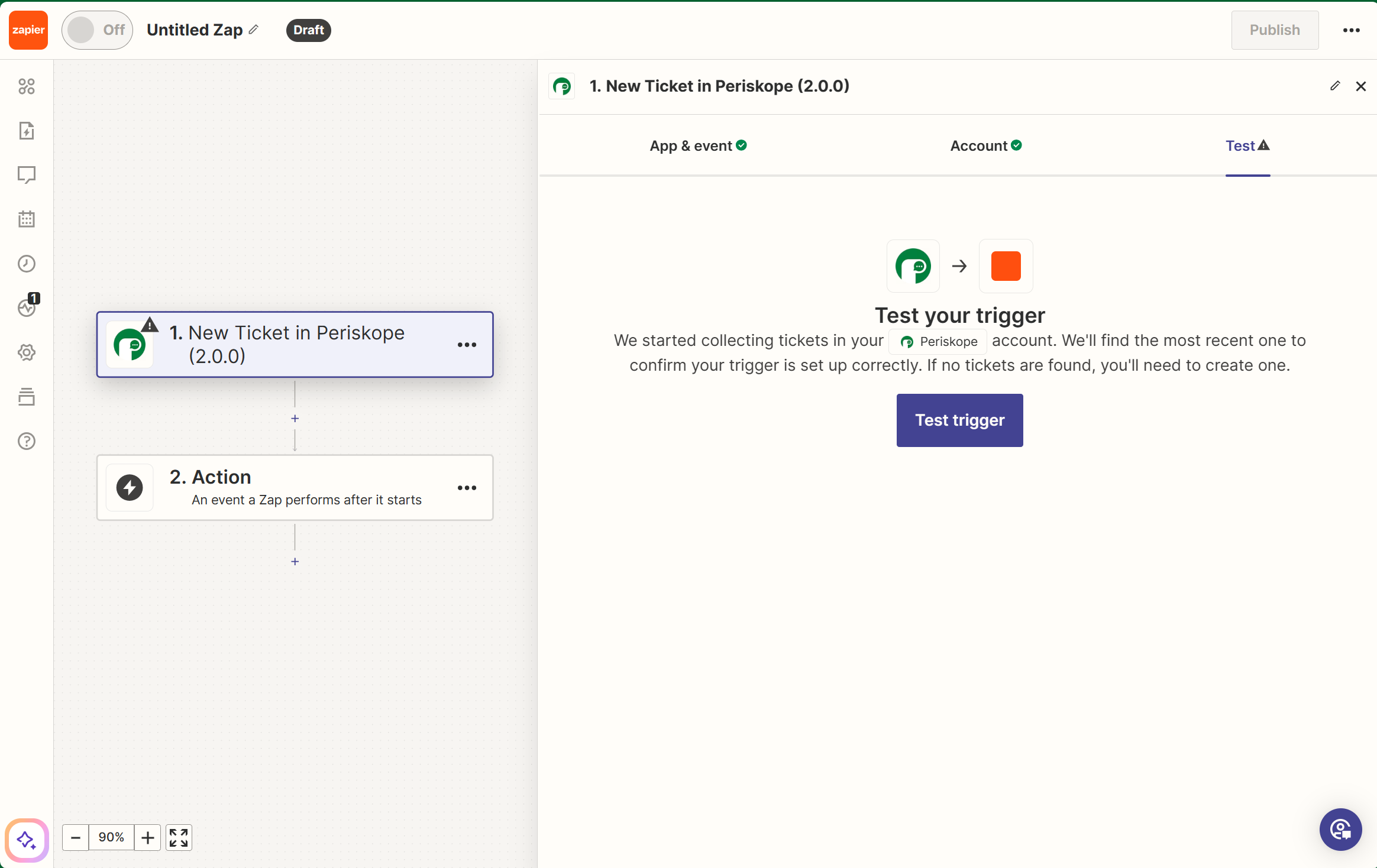
Task: Switch to the App & event tab
Action: pos(698,146)
